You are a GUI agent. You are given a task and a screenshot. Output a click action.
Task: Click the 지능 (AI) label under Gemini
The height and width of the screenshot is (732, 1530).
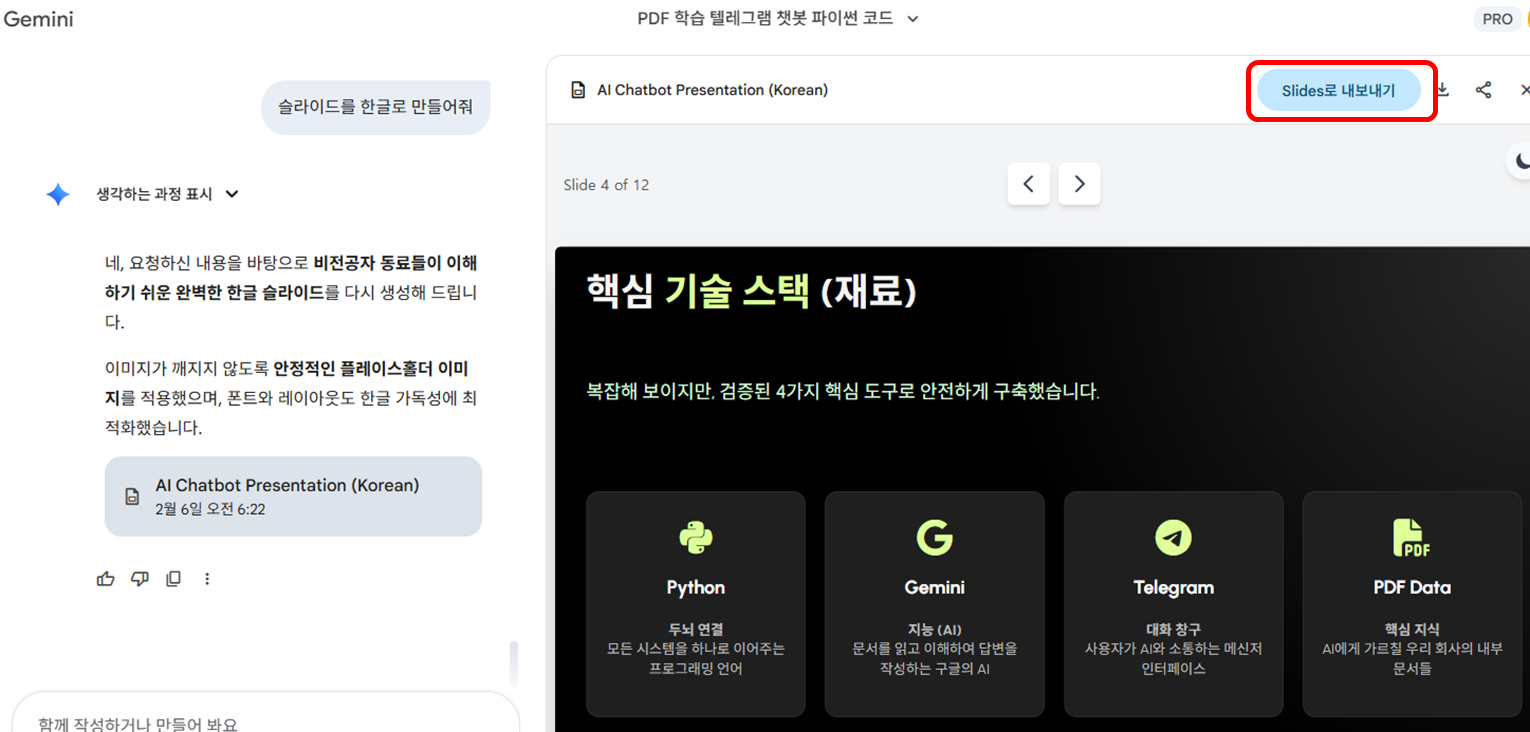coord(935,630)
